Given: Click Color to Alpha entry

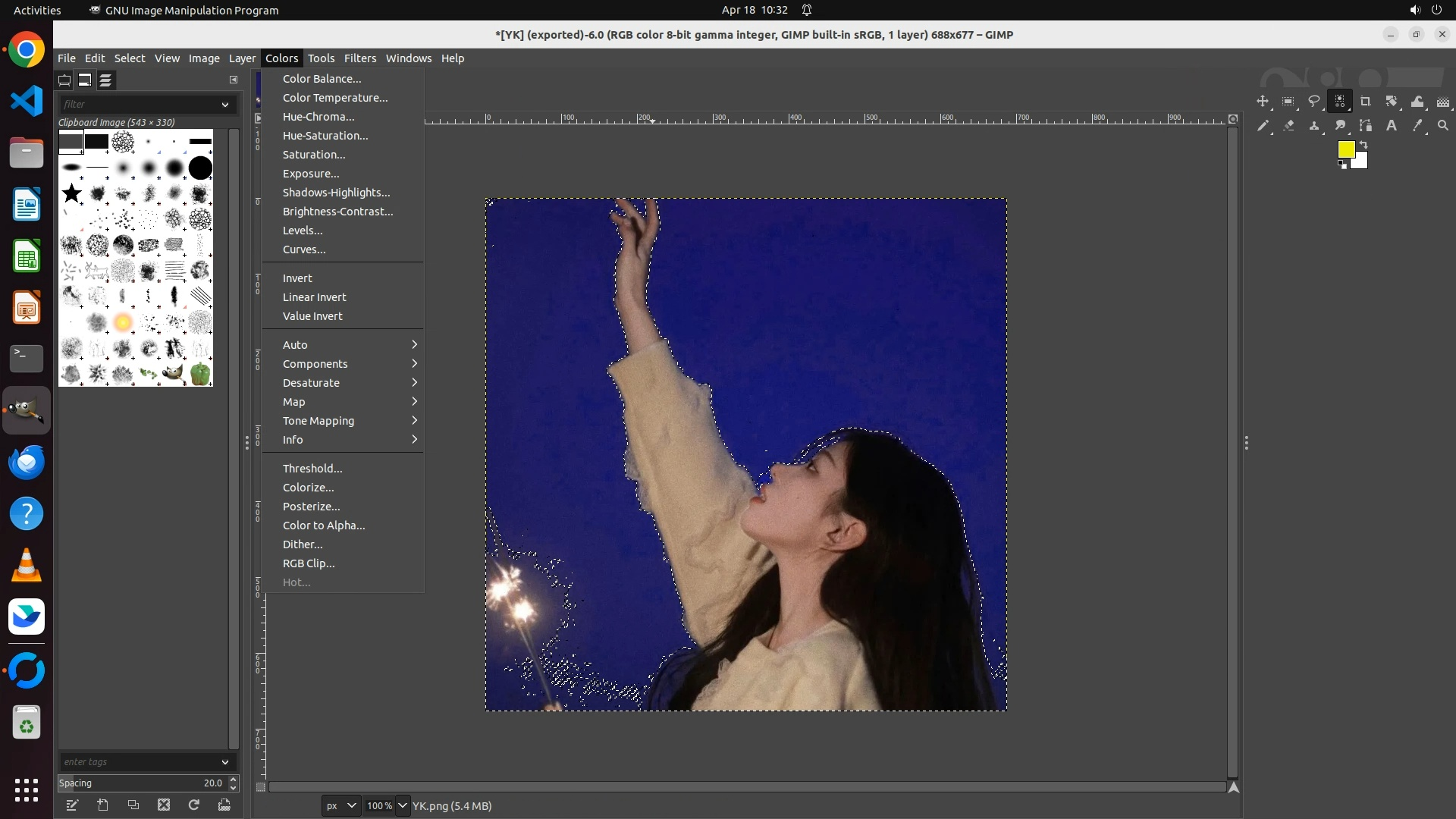Looking at the screenshot, I should (x=324, y=526).
